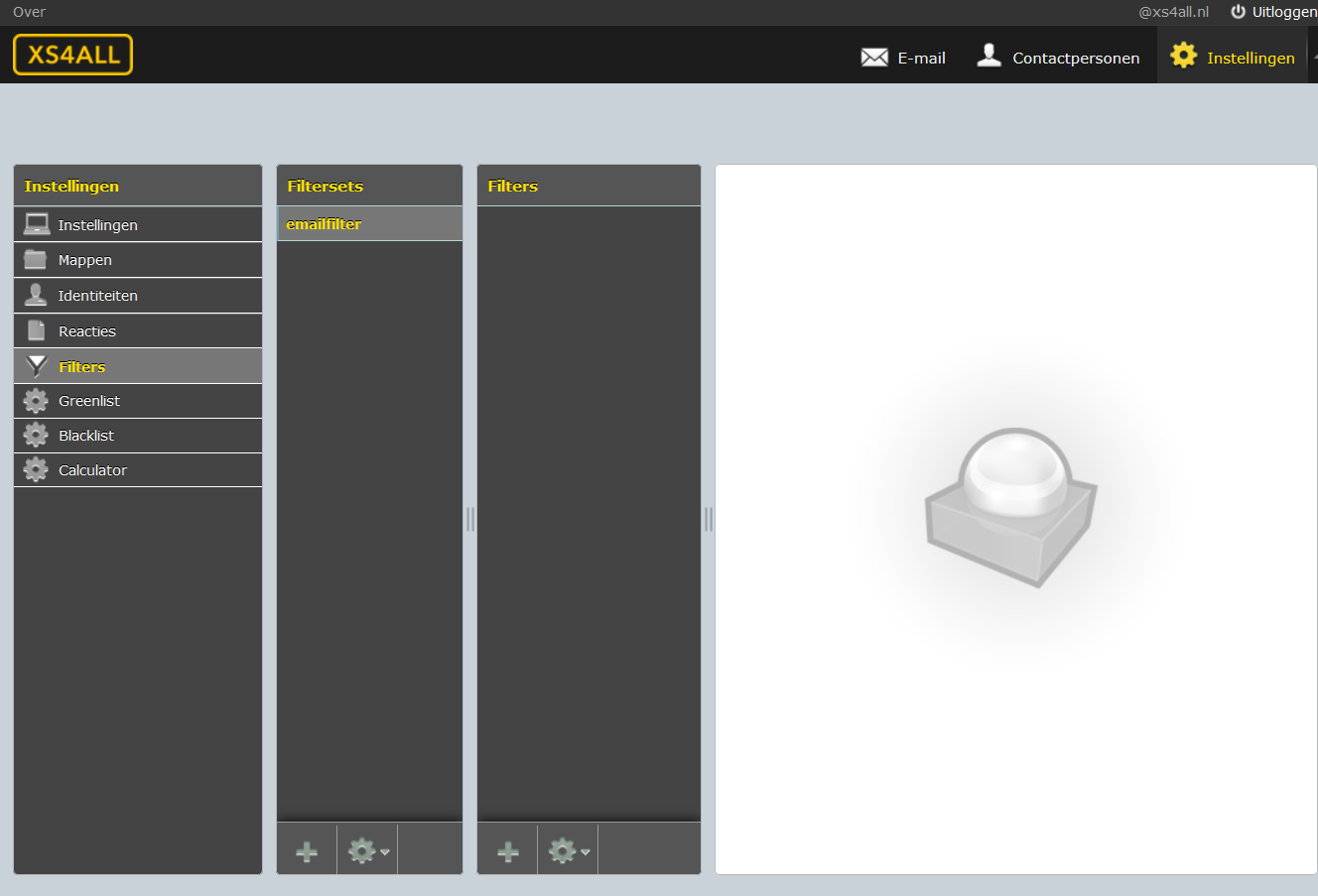
Task: Click the Over link
Action: [30, 12]
